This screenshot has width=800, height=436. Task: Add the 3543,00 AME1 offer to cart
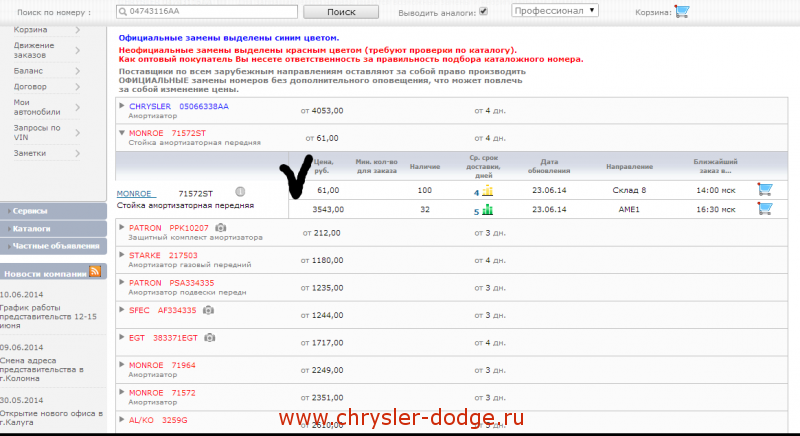pos(765,209)
